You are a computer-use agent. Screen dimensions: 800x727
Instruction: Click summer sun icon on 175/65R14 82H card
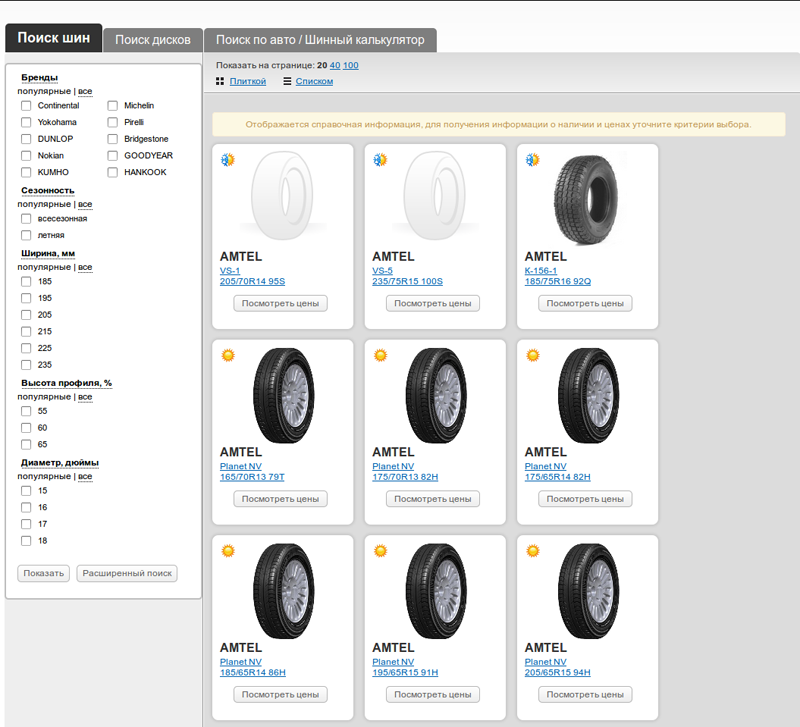pos(532,355)
